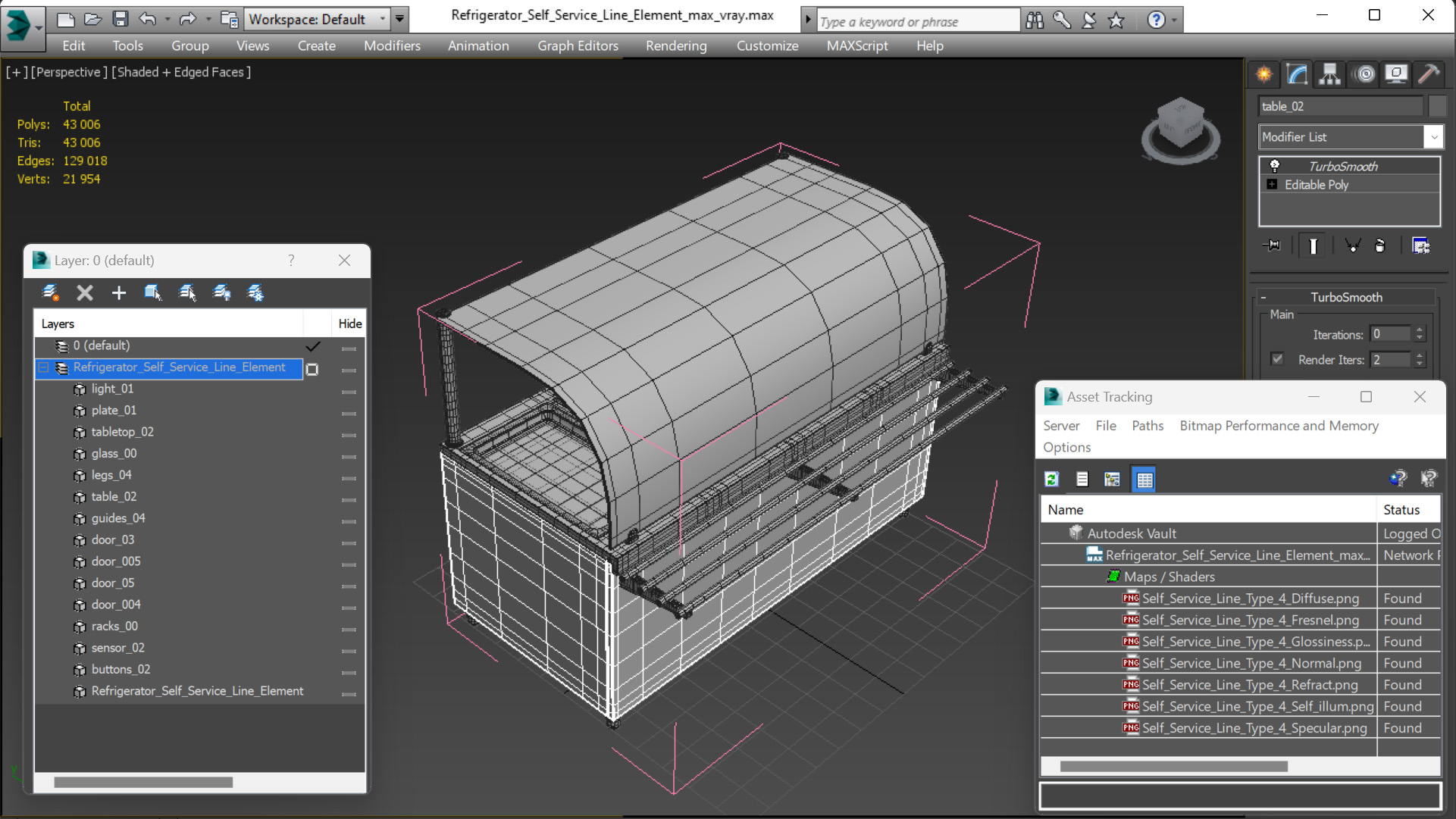Viewport: 1456px width, 819px height.
Task: Click the Name column header in Asset Tracking
Action: [1208, 510]
